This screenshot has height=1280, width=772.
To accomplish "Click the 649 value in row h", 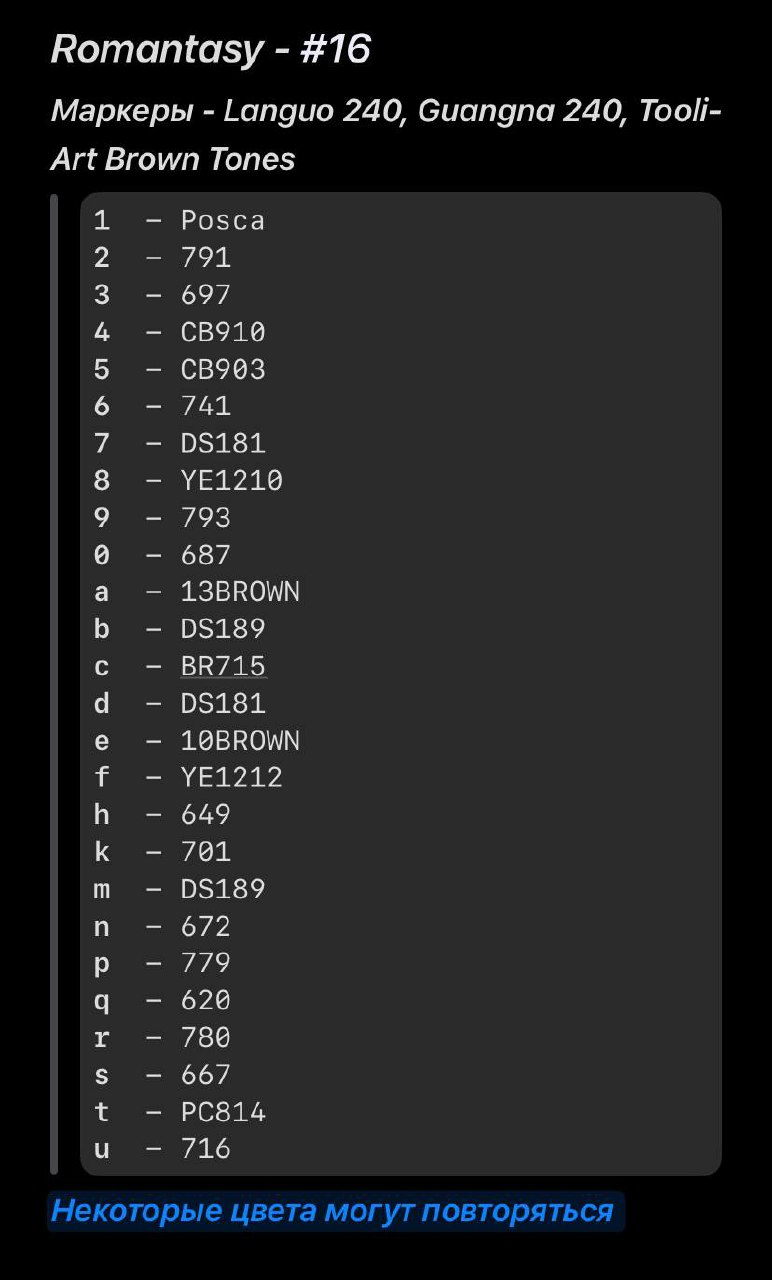I will 206,815.
